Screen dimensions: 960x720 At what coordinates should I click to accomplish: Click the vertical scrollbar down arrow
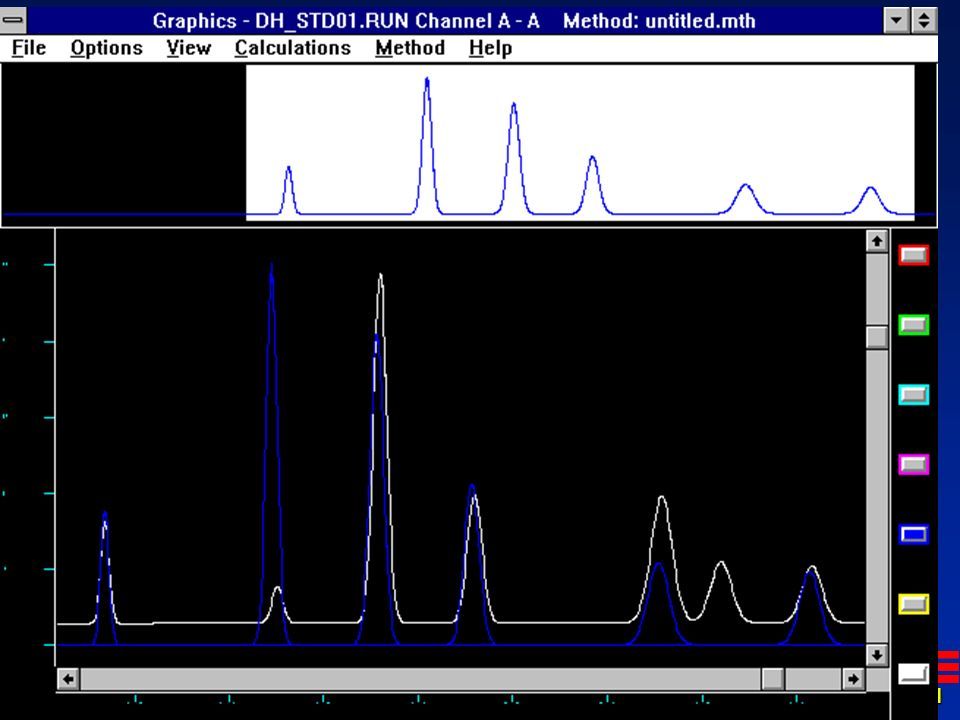pyautogui.click(x=877, y=654)
